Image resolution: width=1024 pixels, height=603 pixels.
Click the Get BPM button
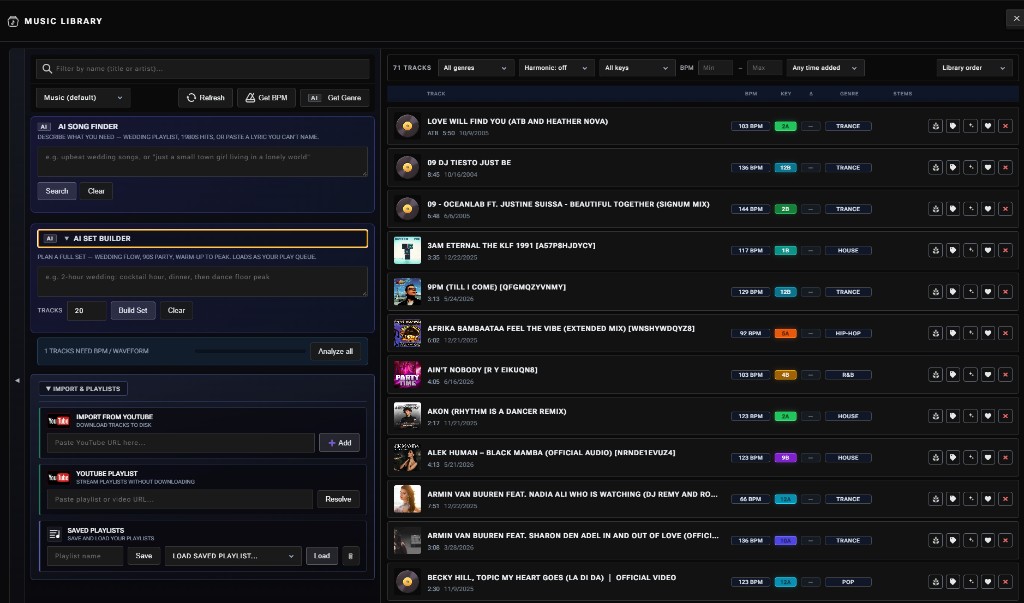coord(266,97)
